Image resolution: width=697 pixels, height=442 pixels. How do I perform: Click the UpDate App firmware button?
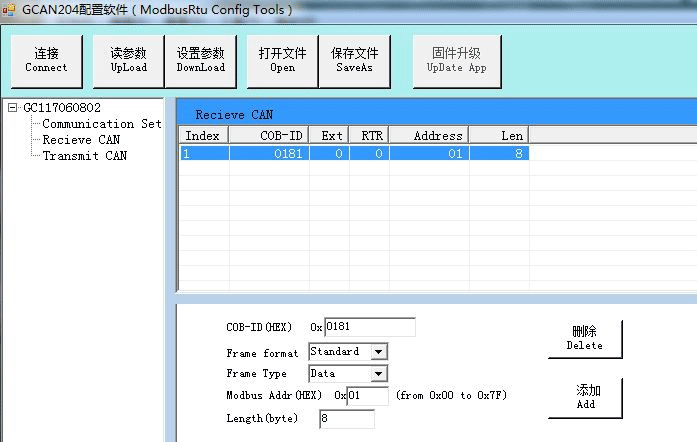coord(456,60)
